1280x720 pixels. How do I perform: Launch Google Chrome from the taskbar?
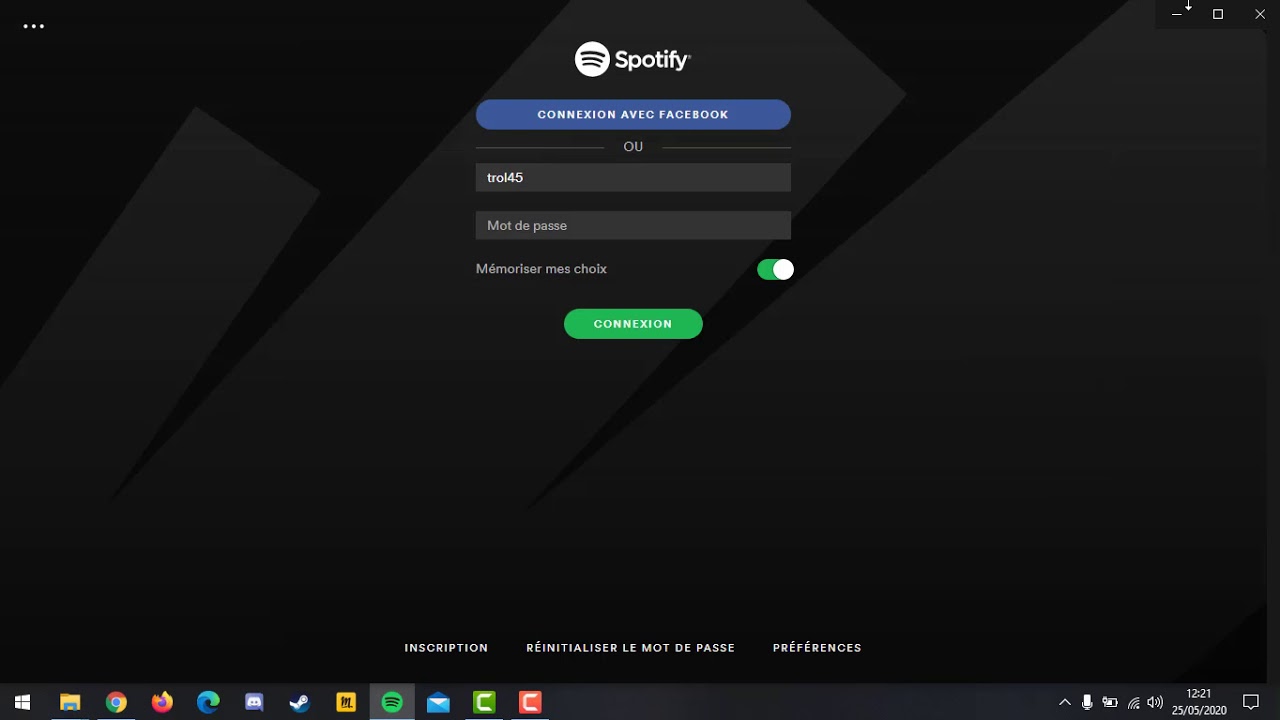point(116,702)
